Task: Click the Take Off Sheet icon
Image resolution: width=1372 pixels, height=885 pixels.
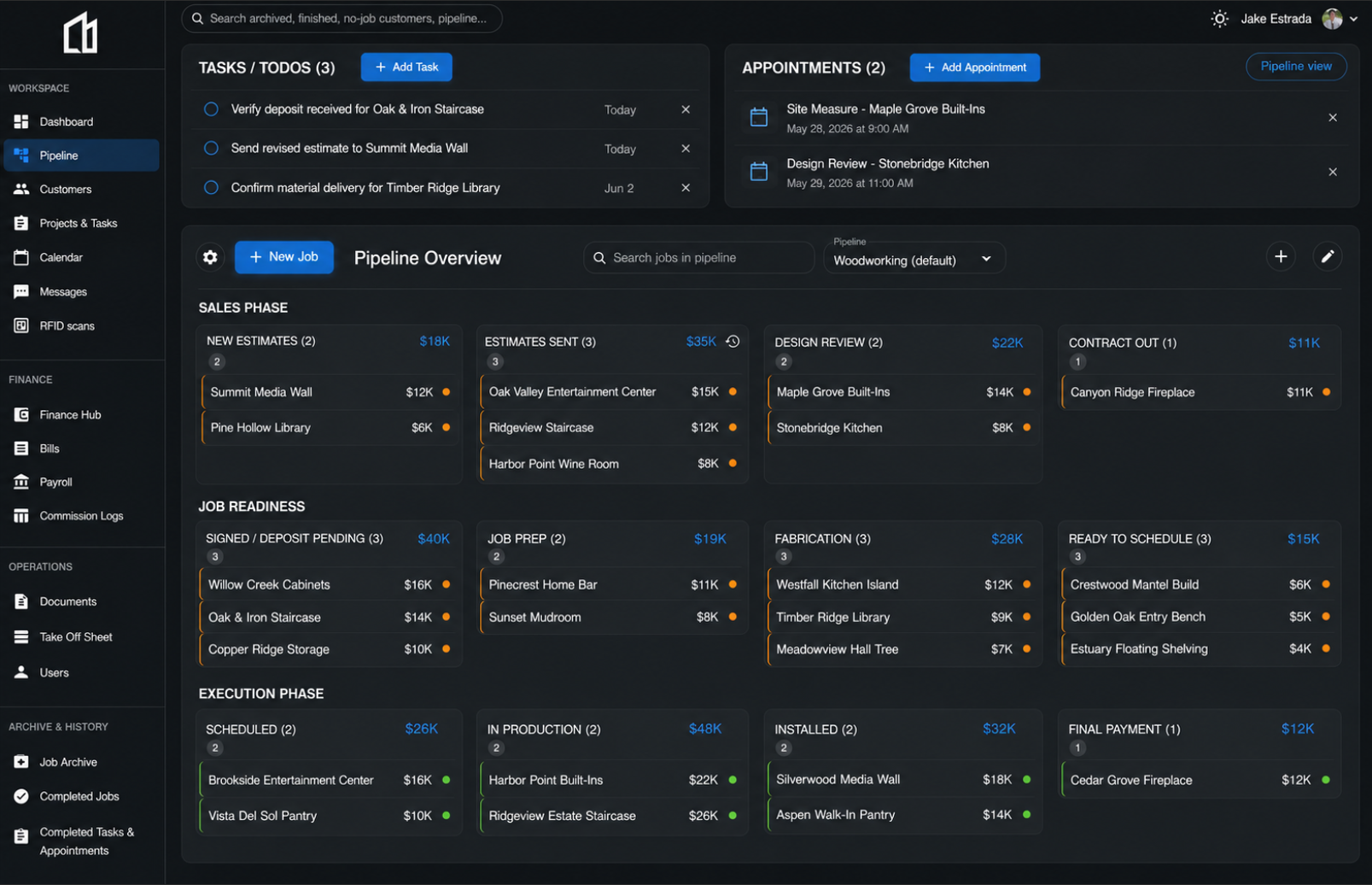Action: tap(21, 636)
